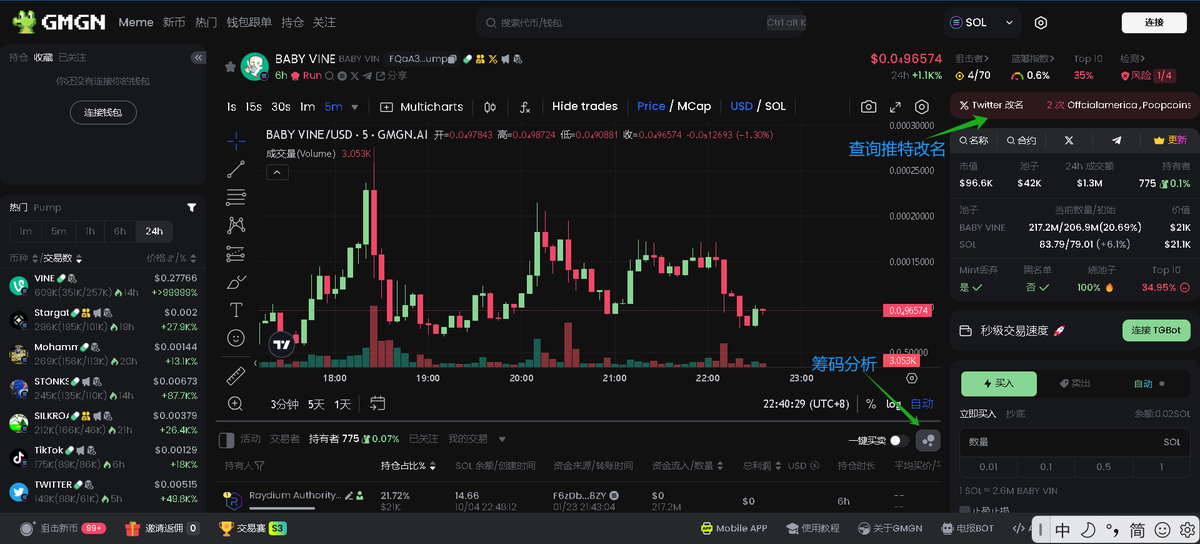Expand the chart to fullscreen
Screen dimensions: 1200x544
(895, 107)
